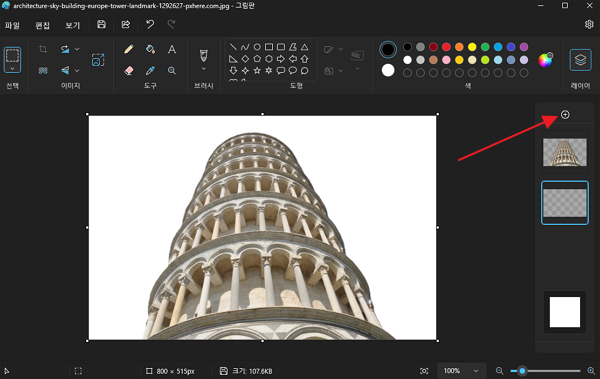This screenshot has height=379, width=600.
Task: Pick the Triangle shape
Action: [305, 47]
